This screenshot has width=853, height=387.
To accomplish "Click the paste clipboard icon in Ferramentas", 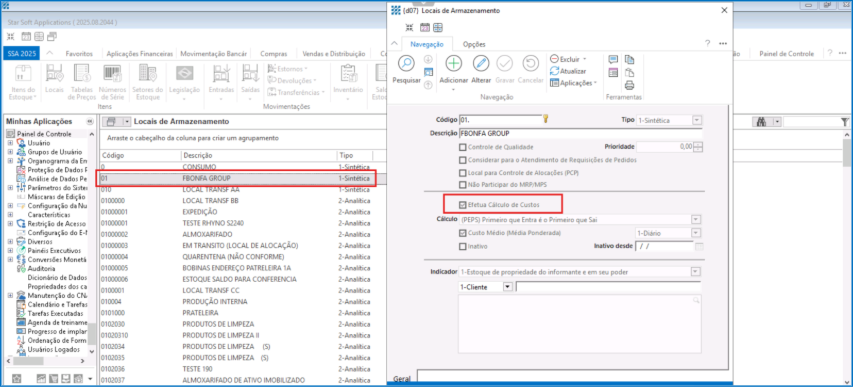I will tap(629, 72).
